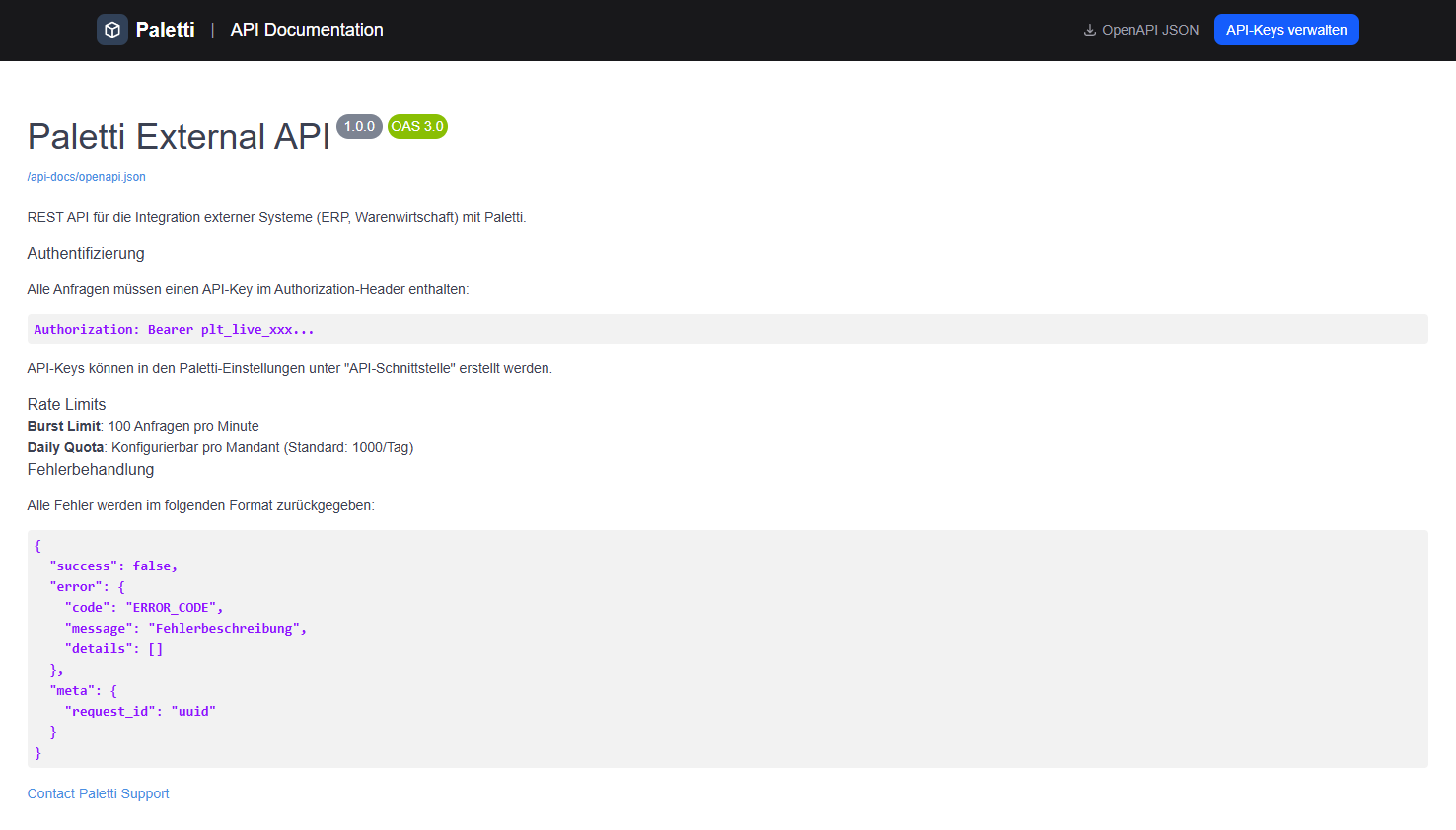Follow the Contact Paletti Support link

98,793
